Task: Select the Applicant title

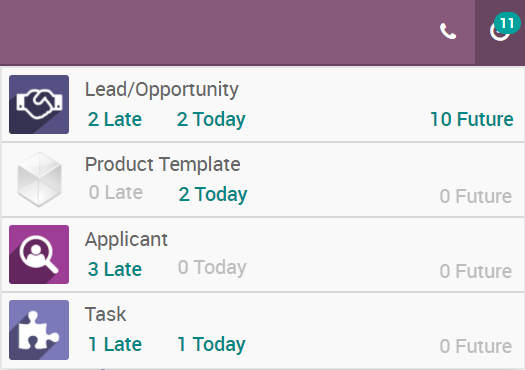Action: tap(126, 240)
